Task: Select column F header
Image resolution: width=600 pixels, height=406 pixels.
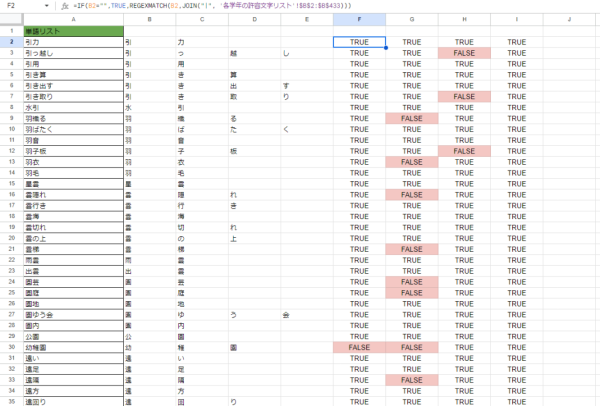Action: (360, 19)
